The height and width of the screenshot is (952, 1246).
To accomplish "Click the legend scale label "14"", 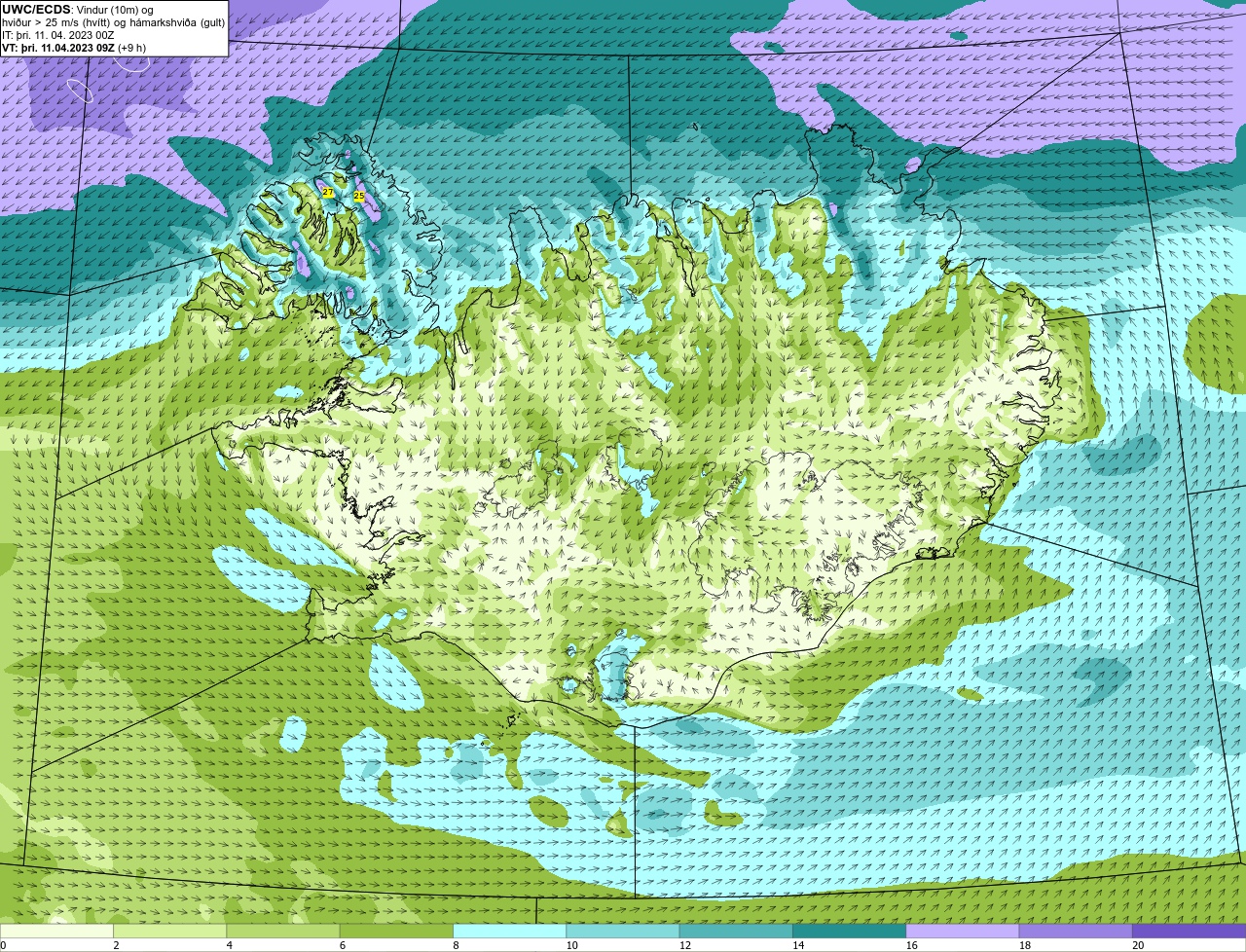I will coord(798,945).
